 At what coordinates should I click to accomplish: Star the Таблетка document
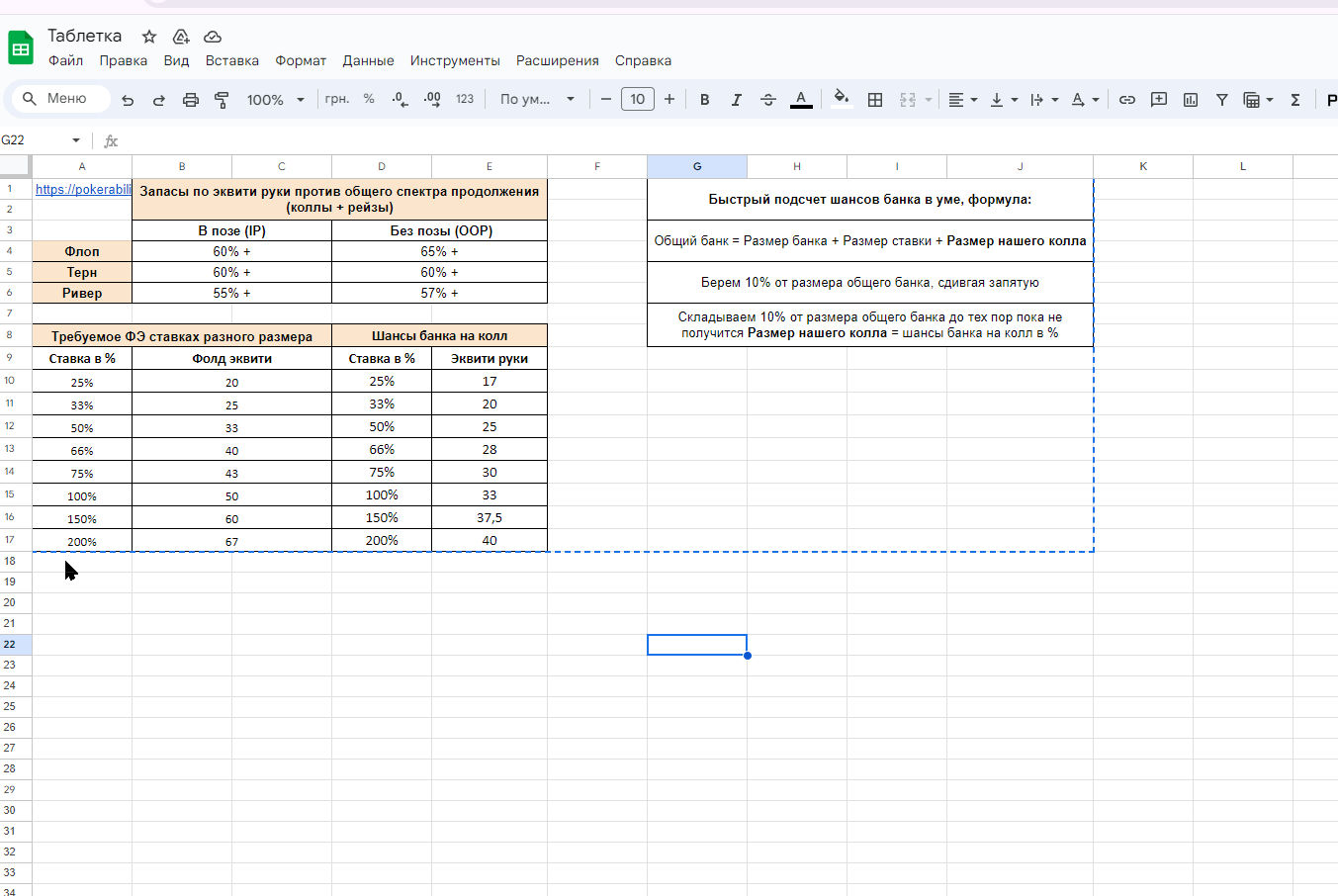[x=149, y=37]
